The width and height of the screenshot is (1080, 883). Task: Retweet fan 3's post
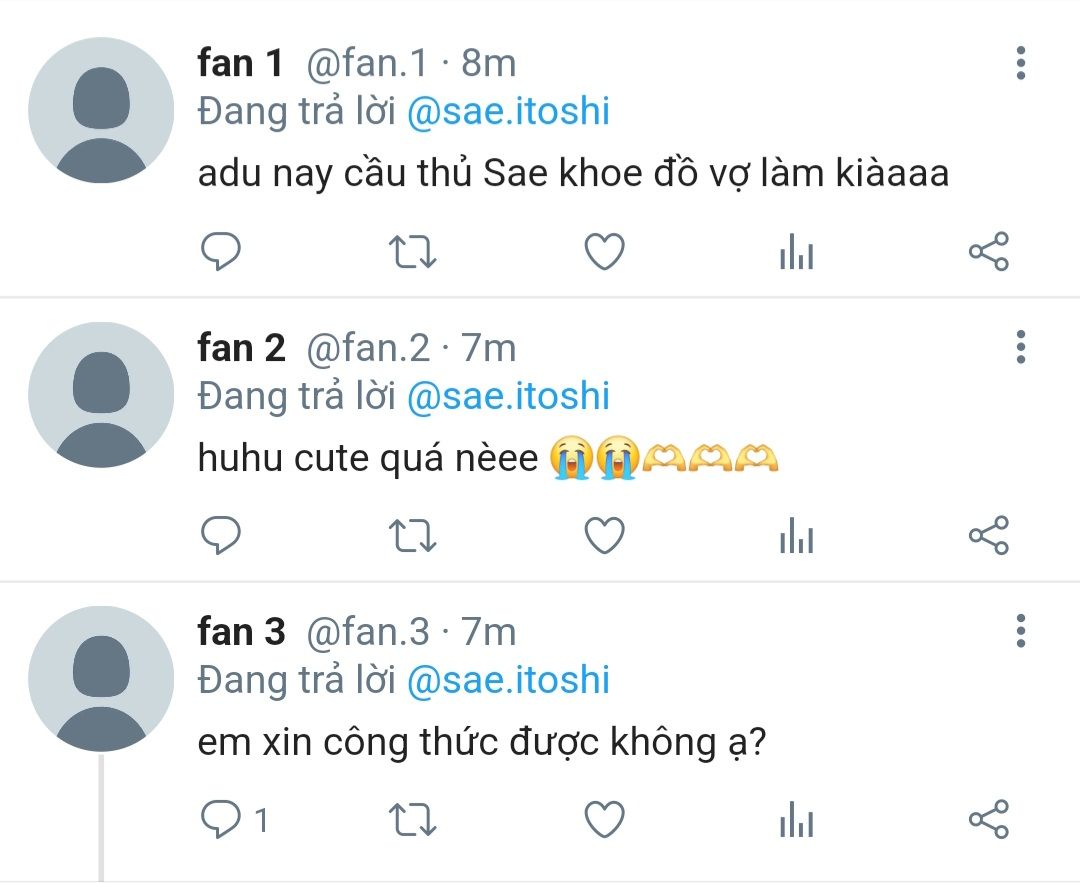413,820
